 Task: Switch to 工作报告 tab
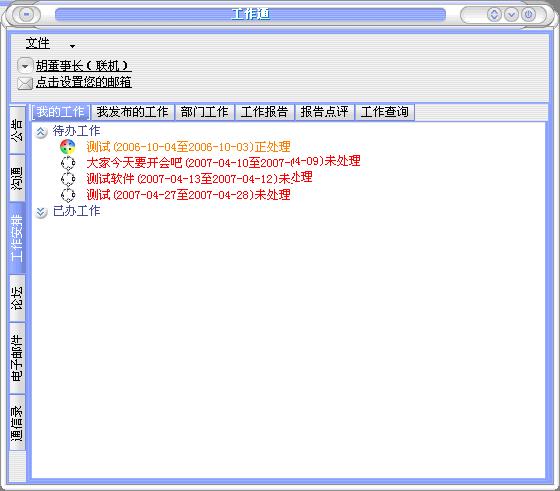(x=264, y=112)
